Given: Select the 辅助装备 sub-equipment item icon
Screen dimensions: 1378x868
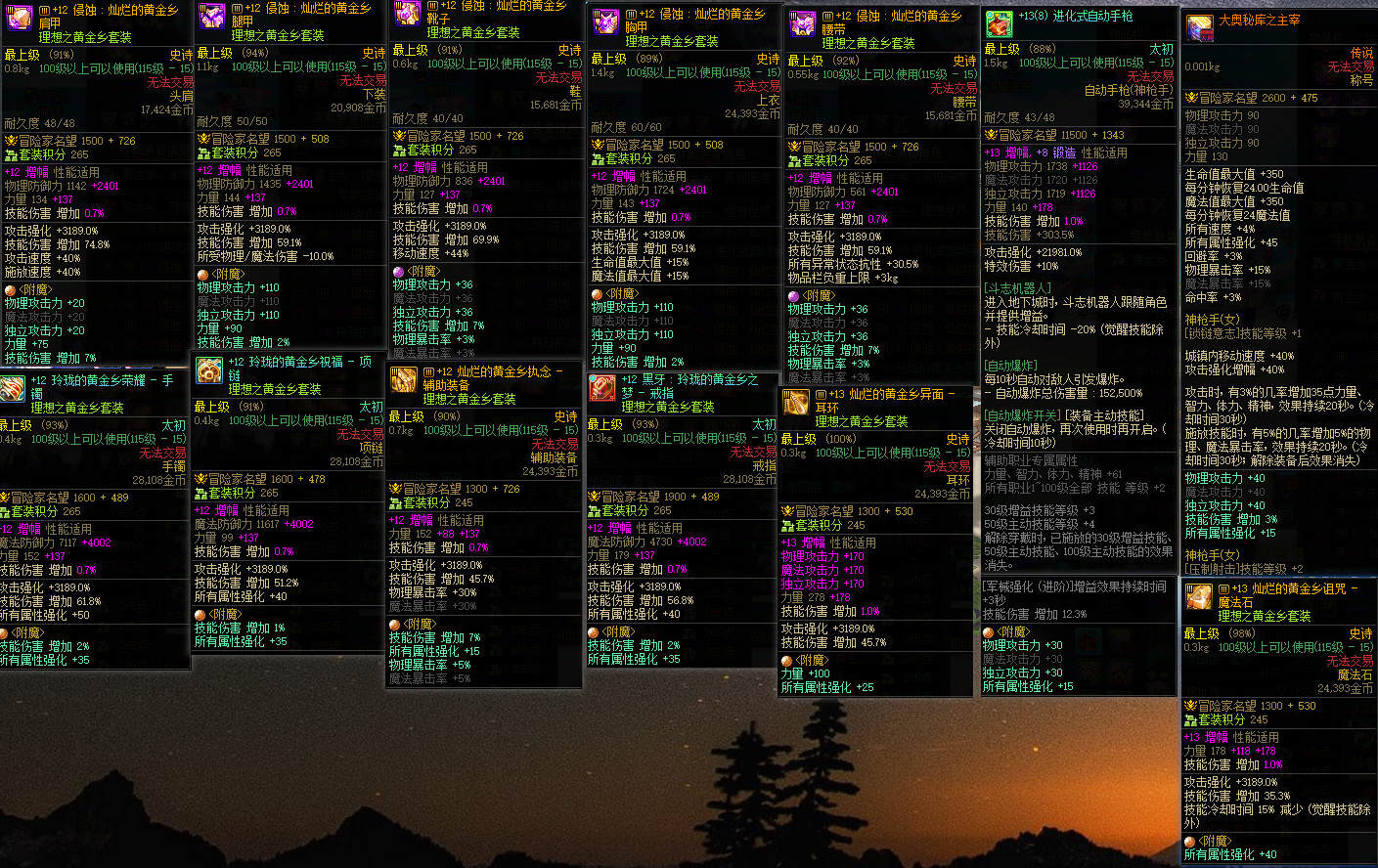Looking at the screenshot, I should 404,380.
